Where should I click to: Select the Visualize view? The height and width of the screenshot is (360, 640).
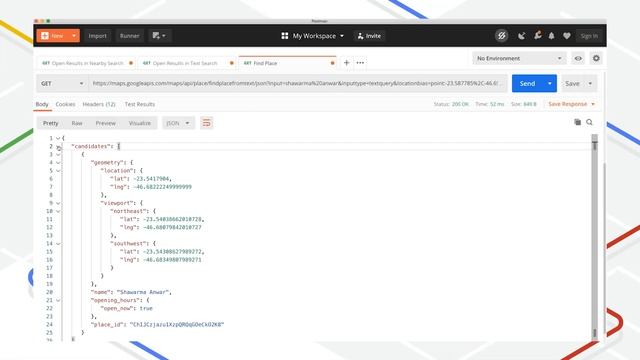pyautogui.click(x=140, y=123)
